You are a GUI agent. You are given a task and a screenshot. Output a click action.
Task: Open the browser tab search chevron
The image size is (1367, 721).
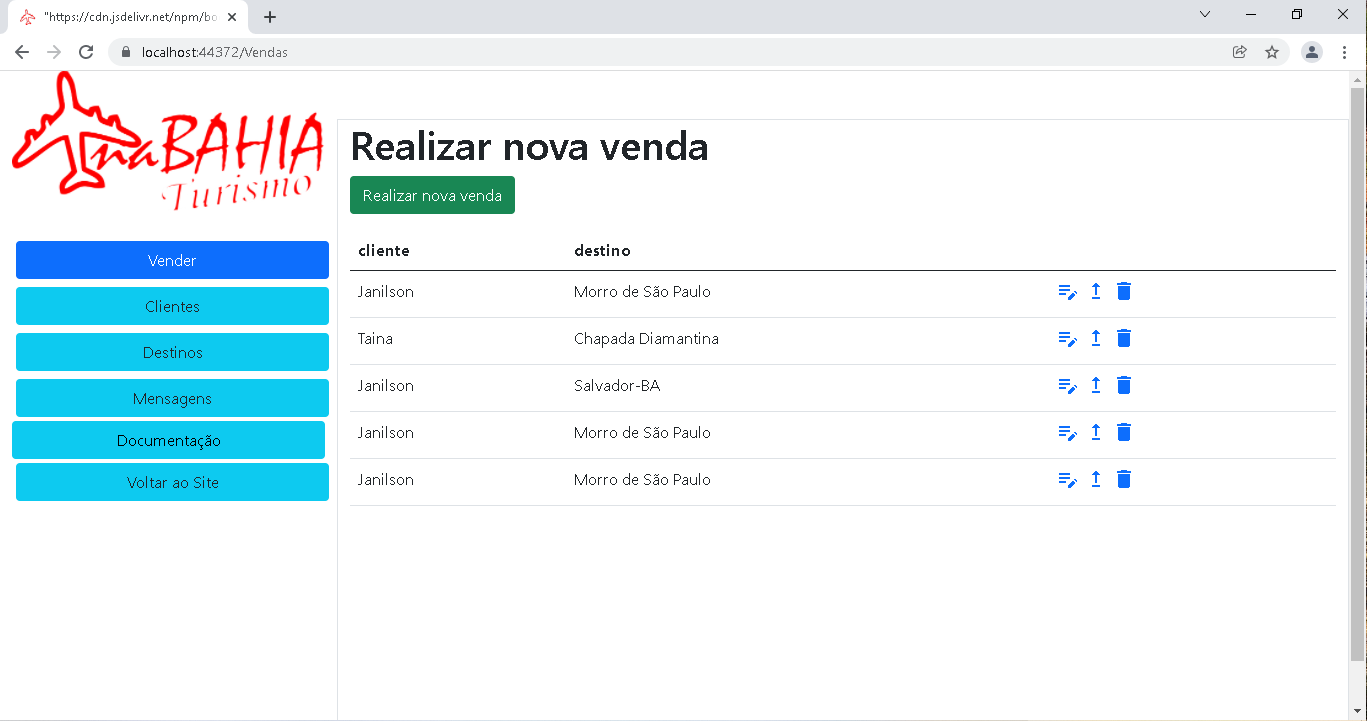tap(1204, 14)
